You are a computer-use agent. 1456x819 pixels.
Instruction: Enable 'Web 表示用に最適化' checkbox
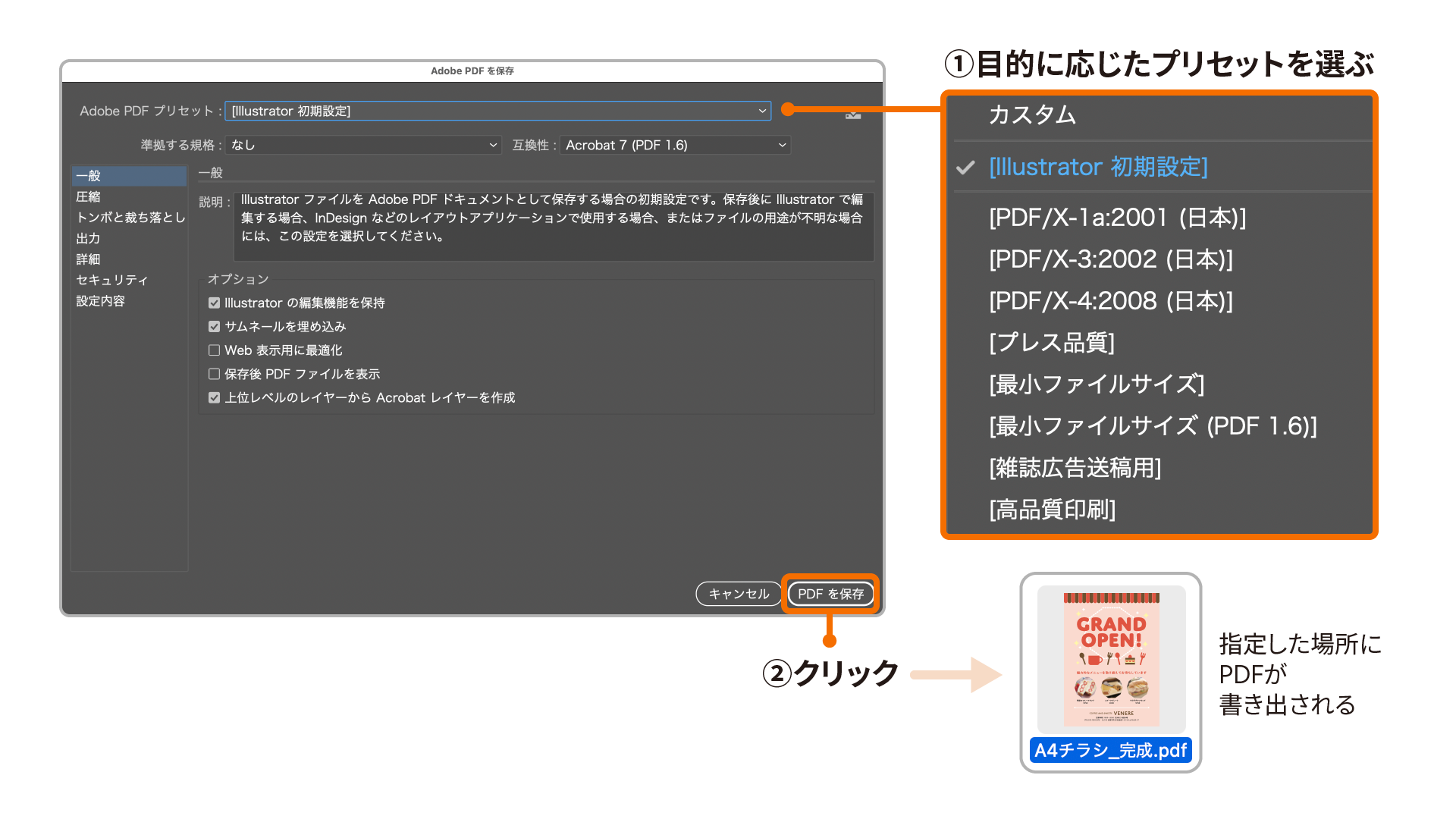pyautogui.click(x=215, y=350)
